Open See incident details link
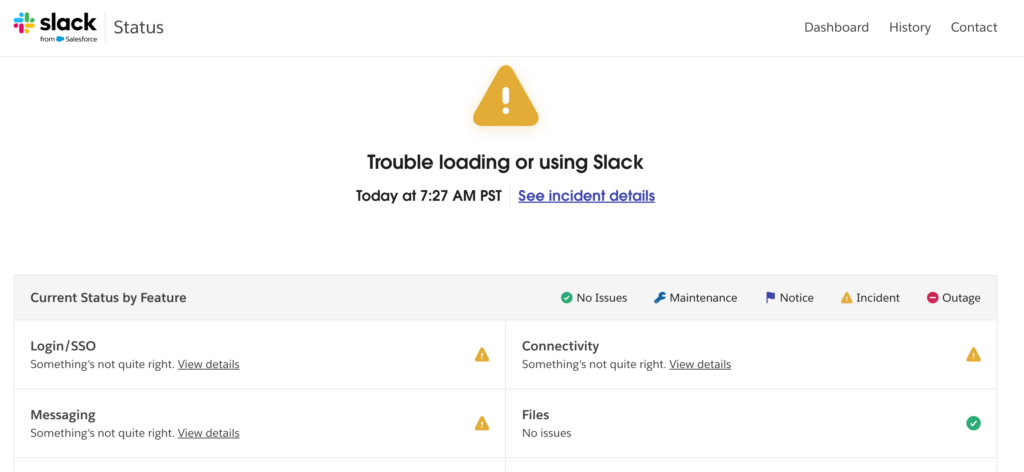This screenshot has height=472, width=1024. click(x=586, y=196)
